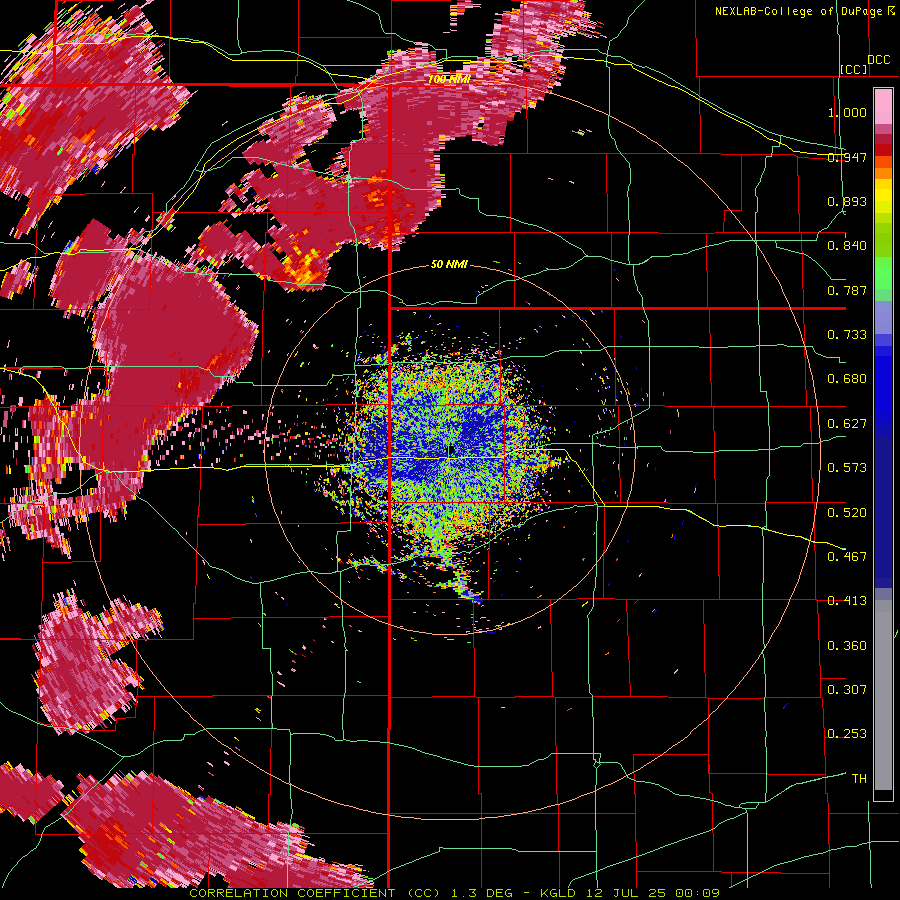Click the 0.520 scale value
The image size is (900, 900).
(x=847, y=513)
